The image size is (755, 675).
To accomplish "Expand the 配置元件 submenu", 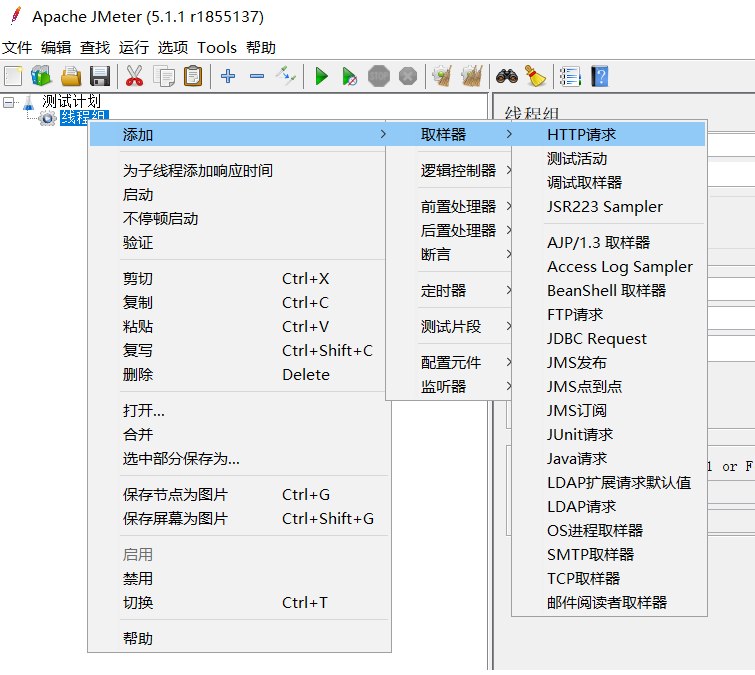I will [449, 363].
